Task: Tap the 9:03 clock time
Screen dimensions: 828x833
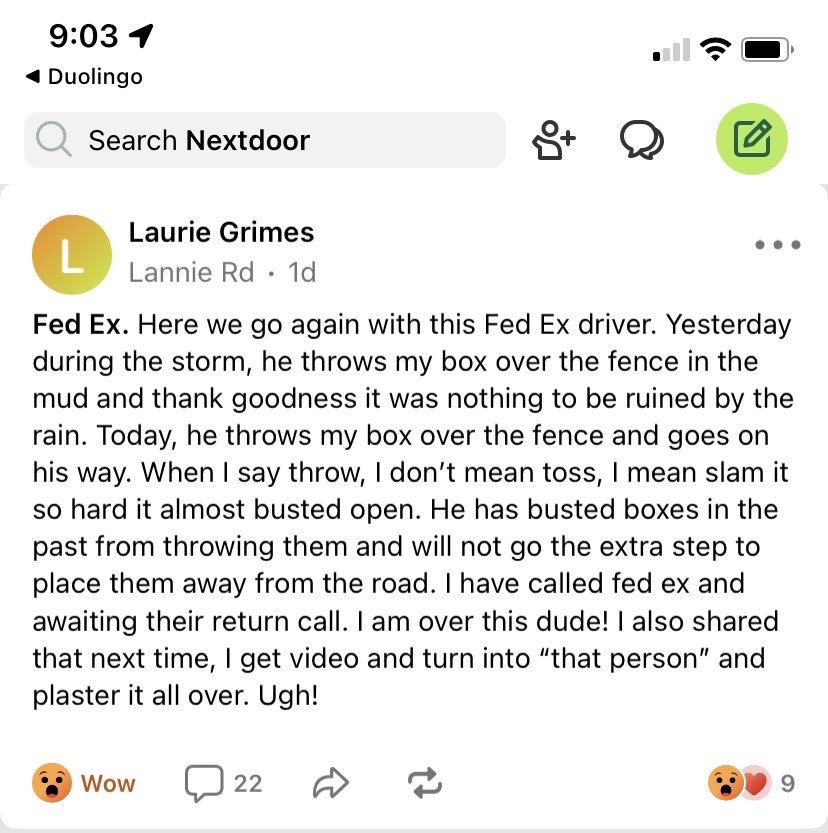Action: (x=83, y=36)
